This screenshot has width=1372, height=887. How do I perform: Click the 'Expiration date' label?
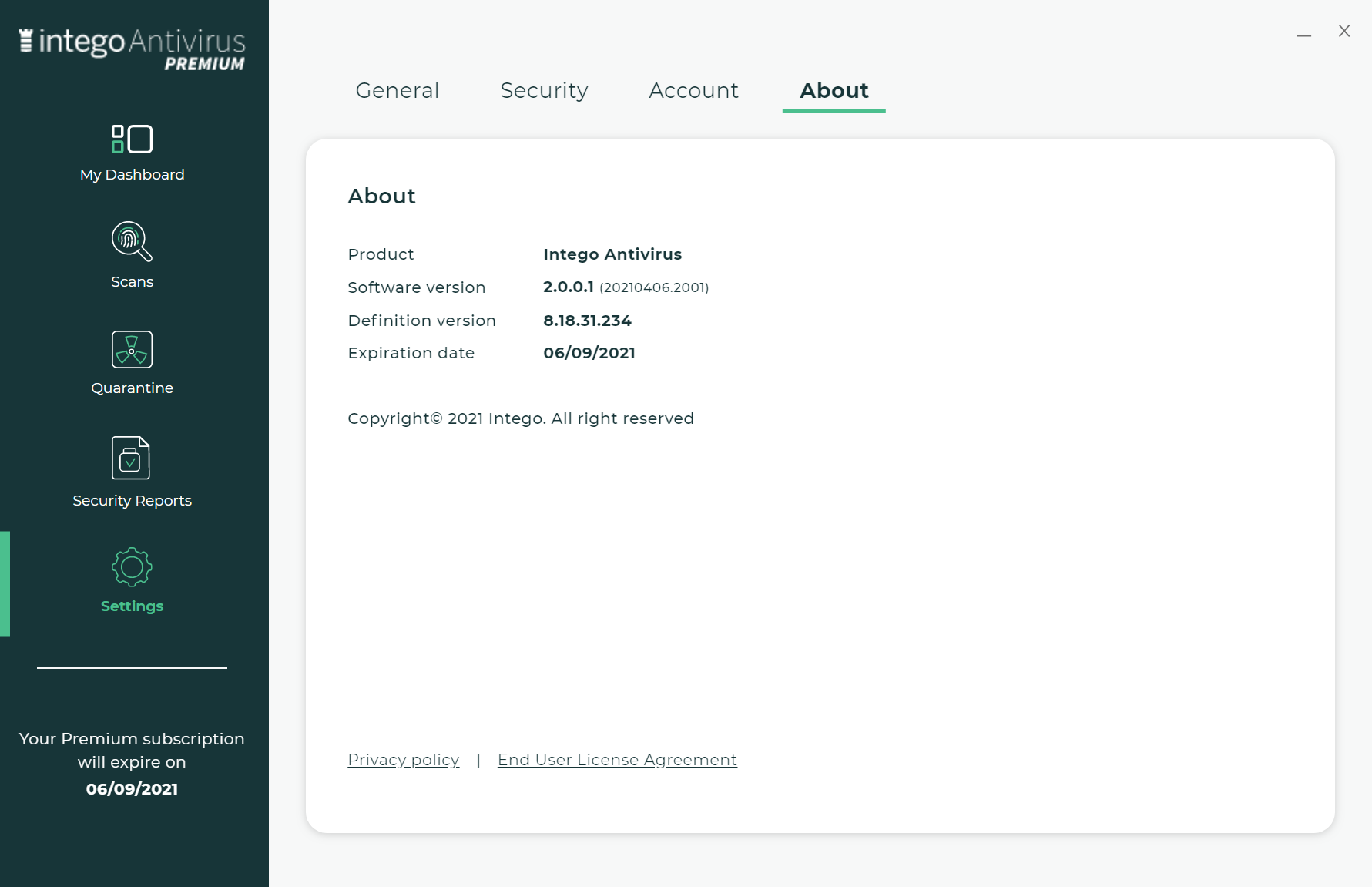tap(411, 353)
